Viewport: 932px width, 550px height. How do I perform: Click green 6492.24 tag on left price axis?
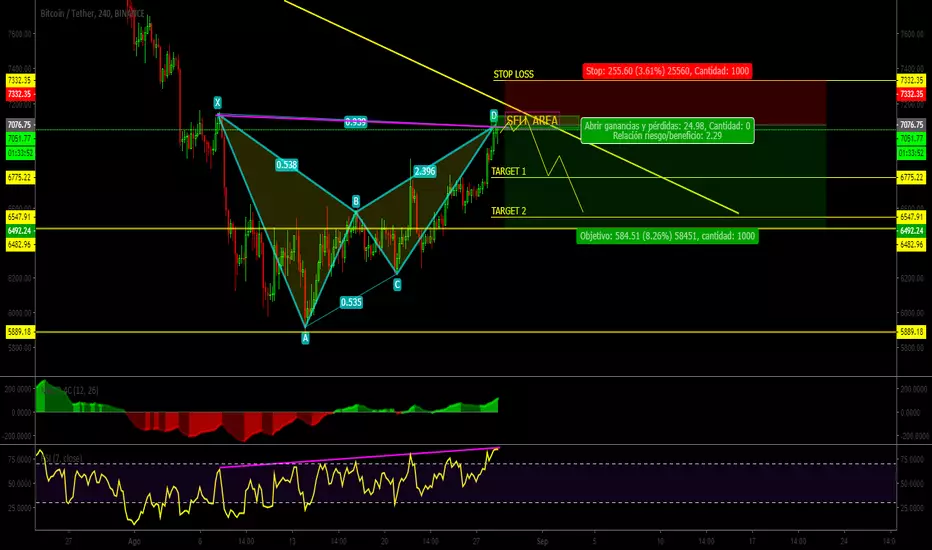(x=20, y=231)
